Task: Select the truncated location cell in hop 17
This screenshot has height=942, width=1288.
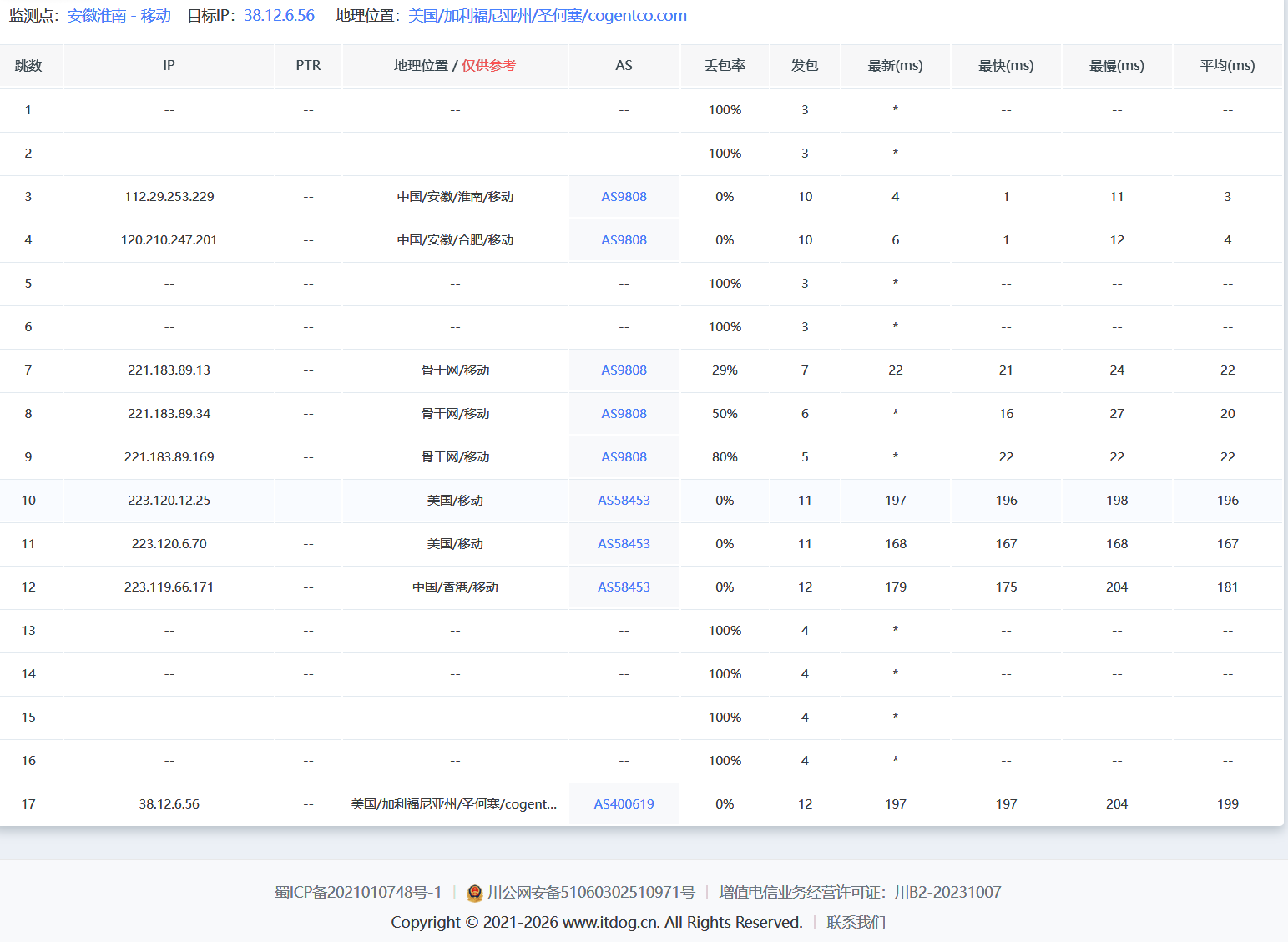Action: tap(454, 804)
